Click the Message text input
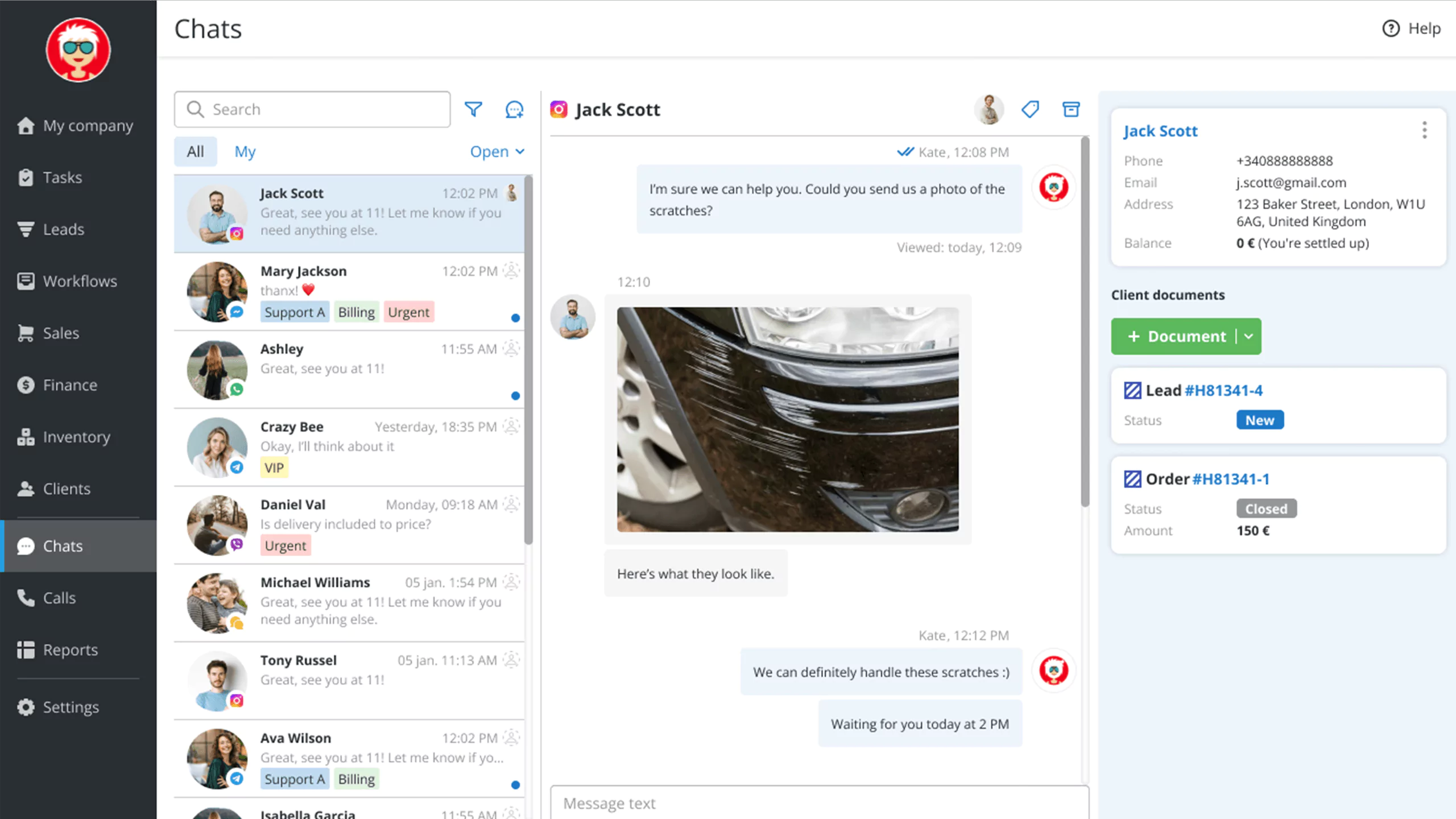 819,803
